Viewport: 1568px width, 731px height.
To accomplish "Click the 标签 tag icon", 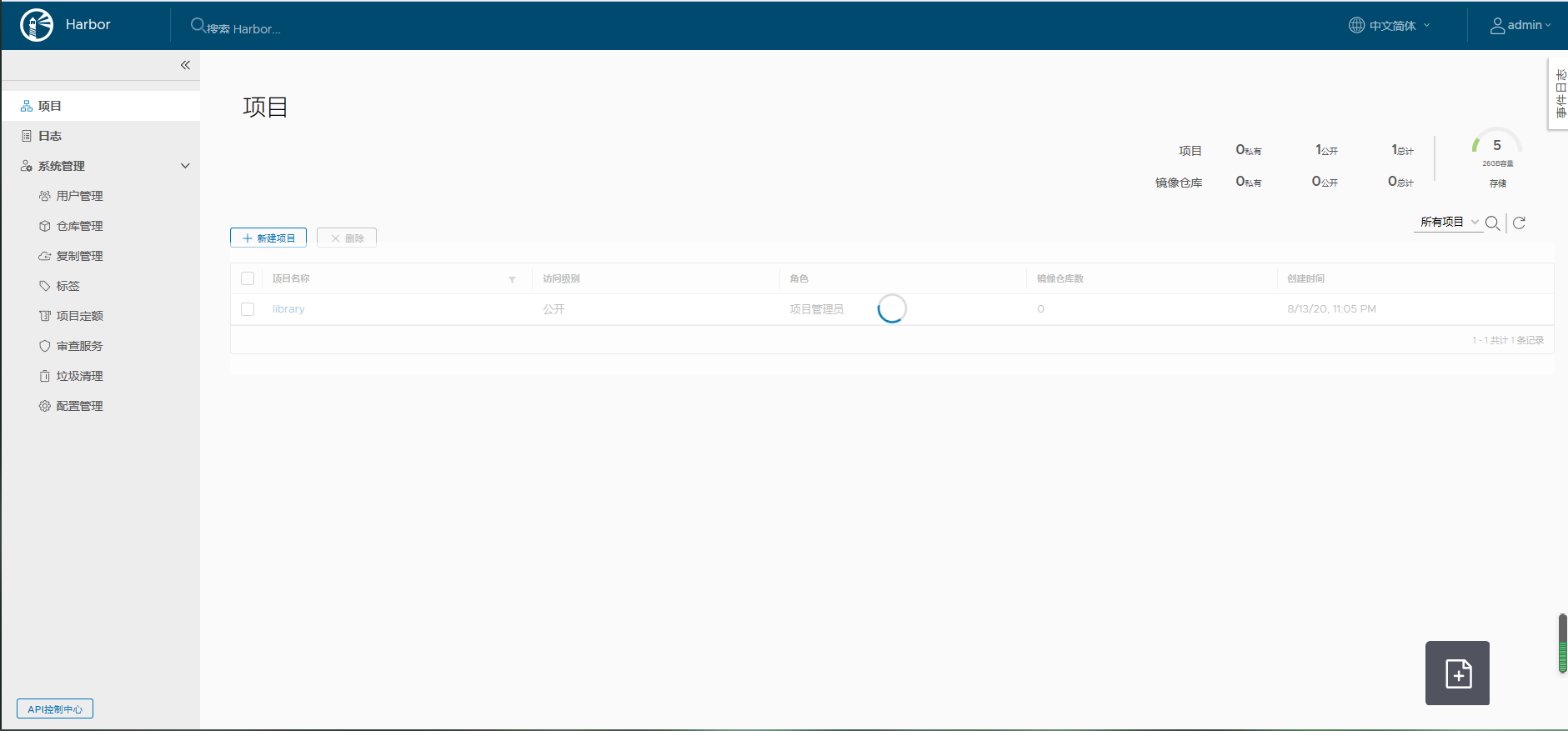I will [x=45, y=286].
